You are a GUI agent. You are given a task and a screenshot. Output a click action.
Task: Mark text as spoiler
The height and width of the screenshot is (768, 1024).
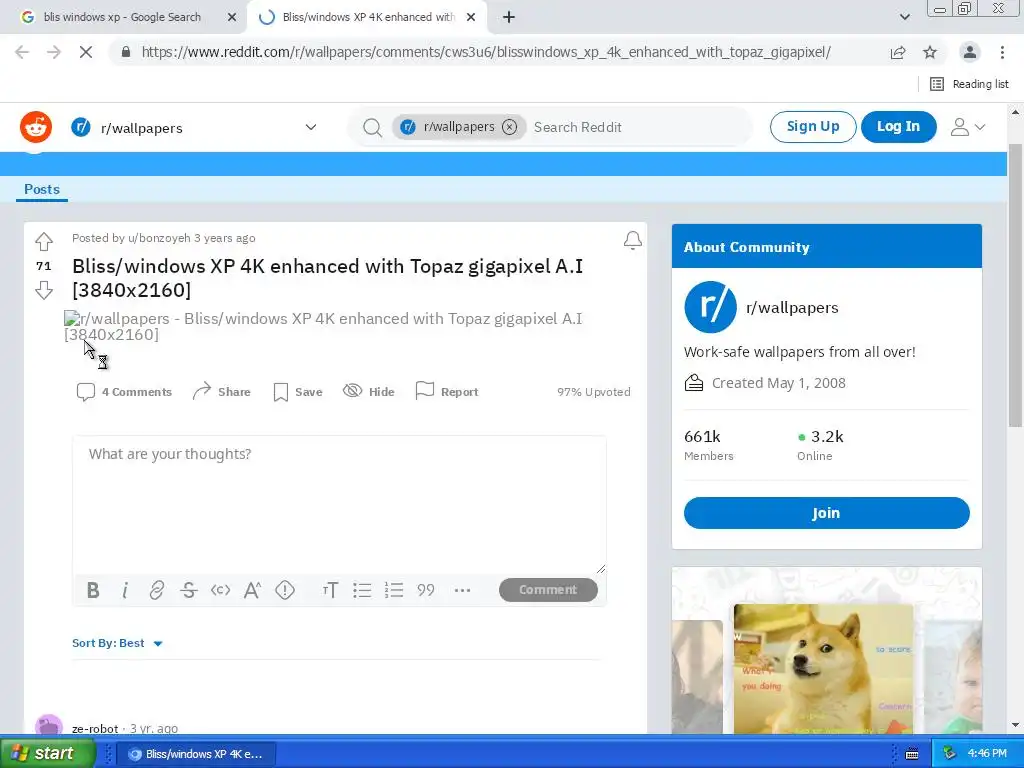pos(285,590)
